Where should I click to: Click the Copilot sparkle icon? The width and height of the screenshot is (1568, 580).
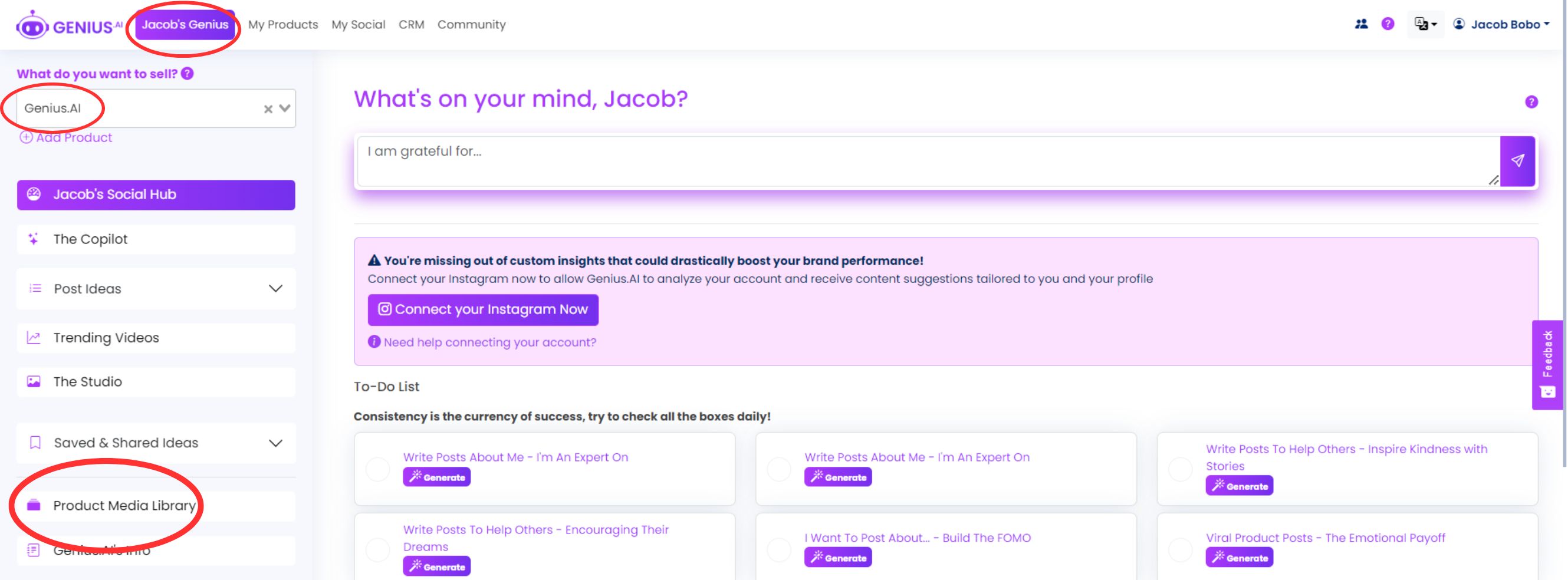click(34, 239)
